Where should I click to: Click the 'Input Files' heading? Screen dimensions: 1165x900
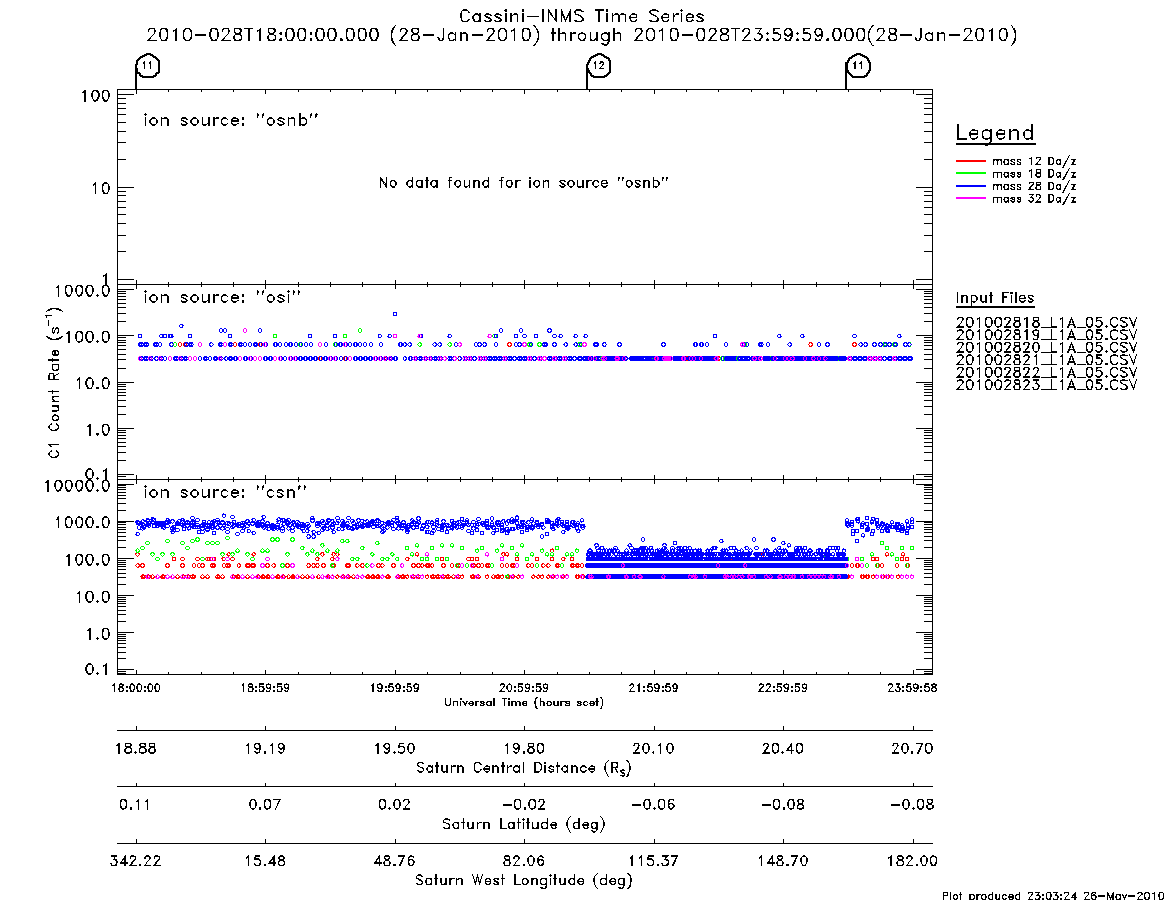coord(995,298)
